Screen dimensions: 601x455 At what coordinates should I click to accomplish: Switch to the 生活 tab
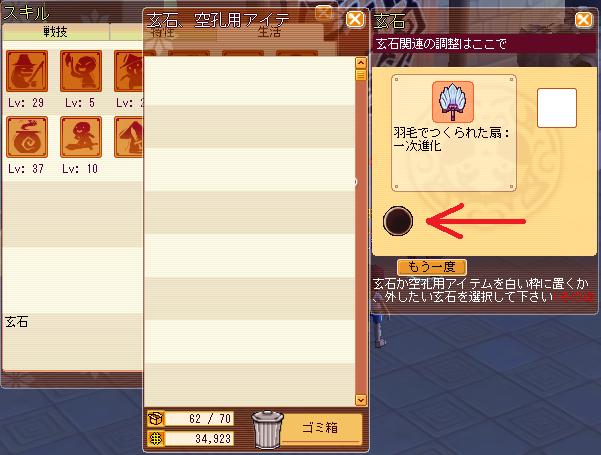pyautogui.click(x=269, y=32)
